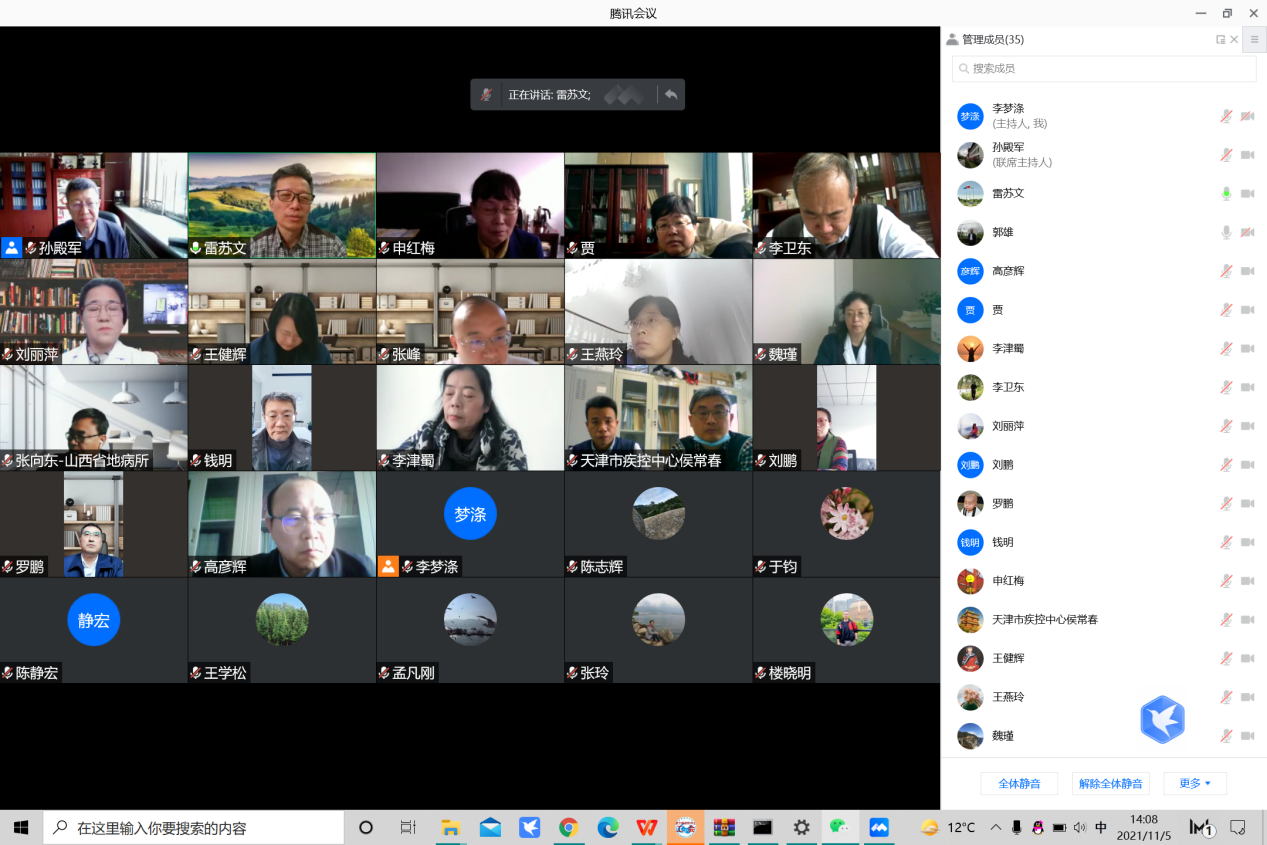Image resolution: width=1267 pixels, height=845 pixels.
Task: Click the 搜索成员 search field
Action: point(1104,68)
